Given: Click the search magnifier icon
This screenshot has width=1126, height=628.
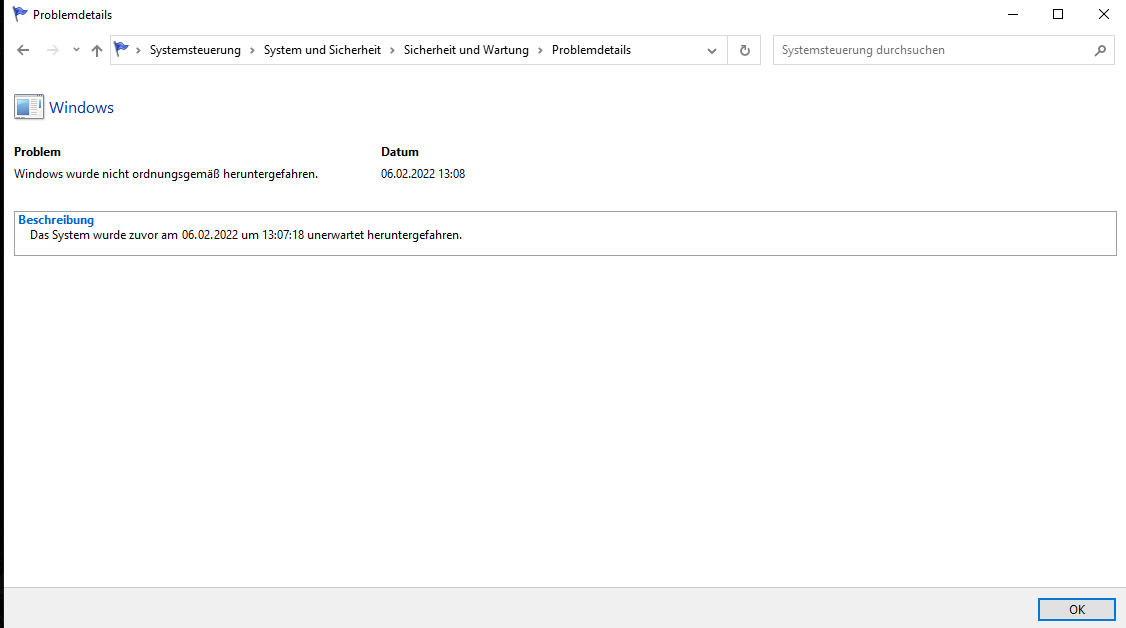Looking at the screenshot, I should click(x=1098, y=49).
